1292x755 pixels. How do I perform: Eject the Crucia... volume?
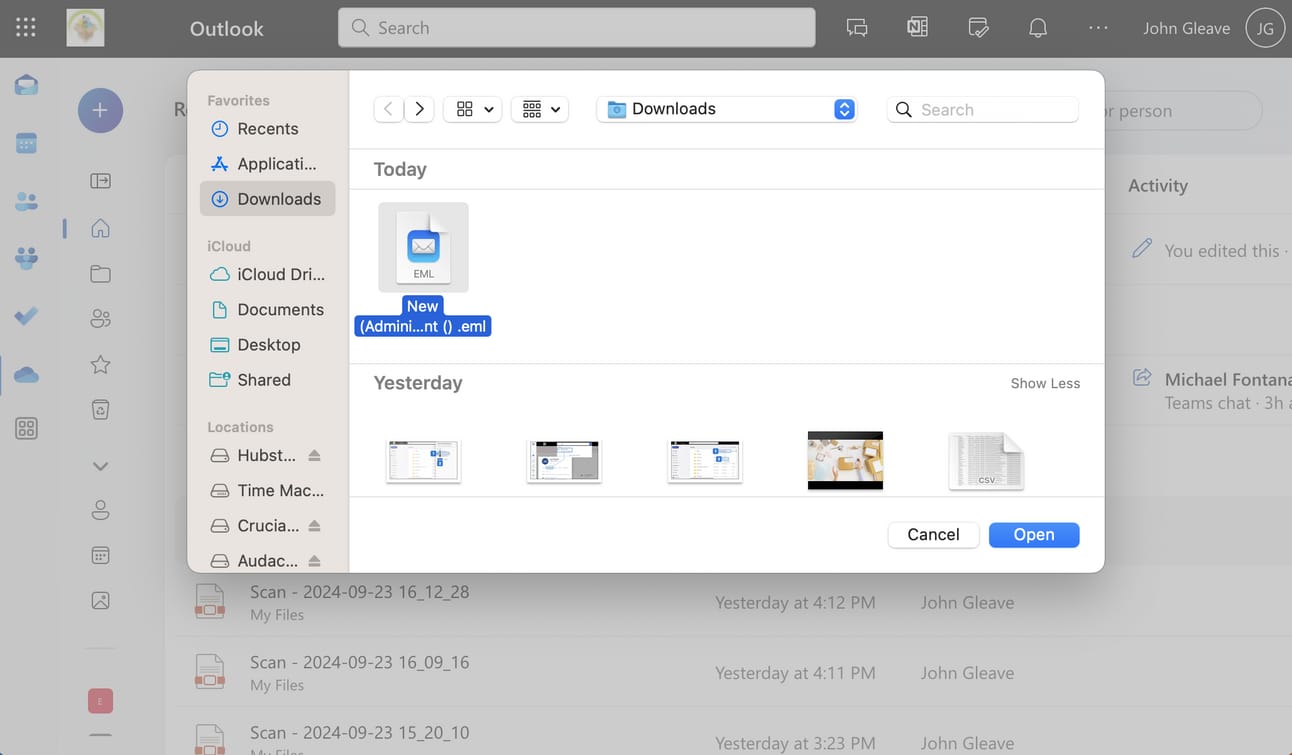[x=314, y=525]
